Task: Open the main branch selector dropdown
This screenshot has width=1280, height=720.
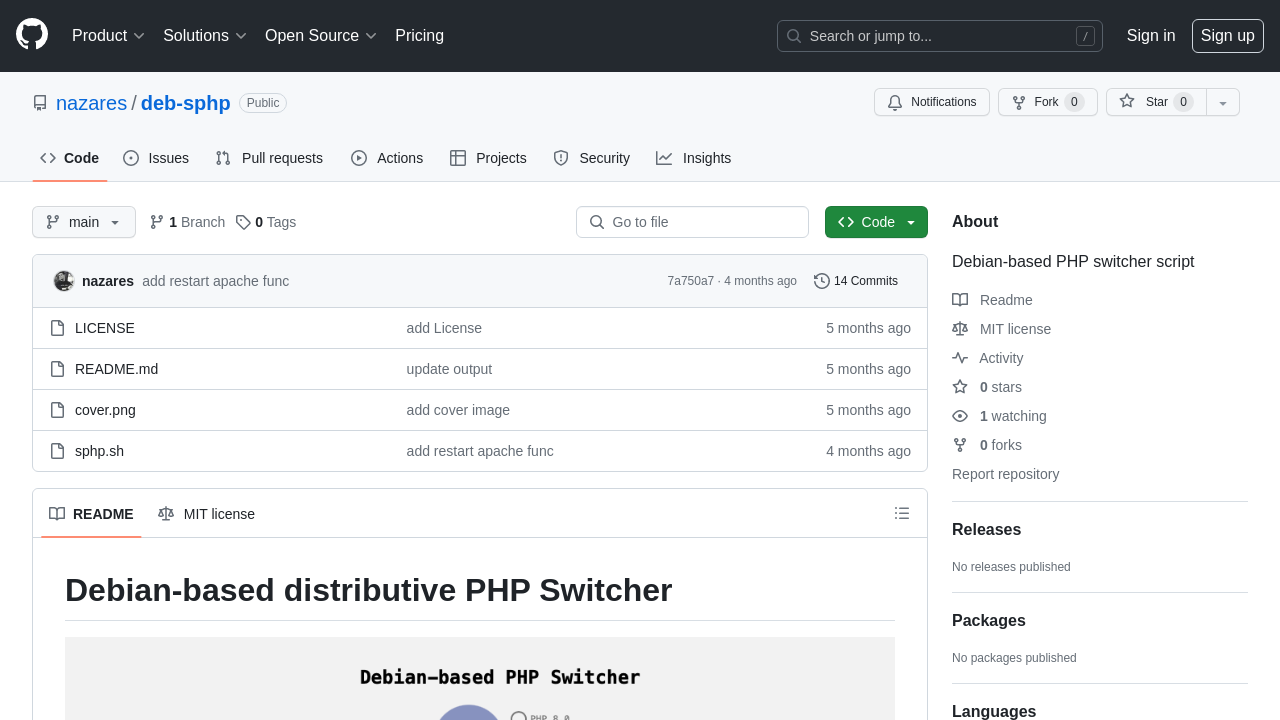Action: [84, 222]
